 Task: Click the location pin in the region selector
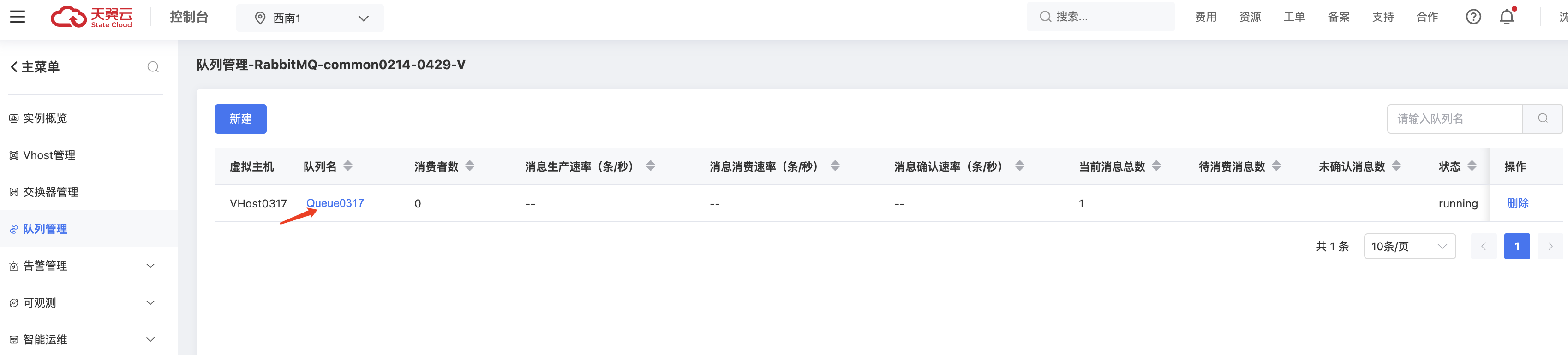[261, 18]
